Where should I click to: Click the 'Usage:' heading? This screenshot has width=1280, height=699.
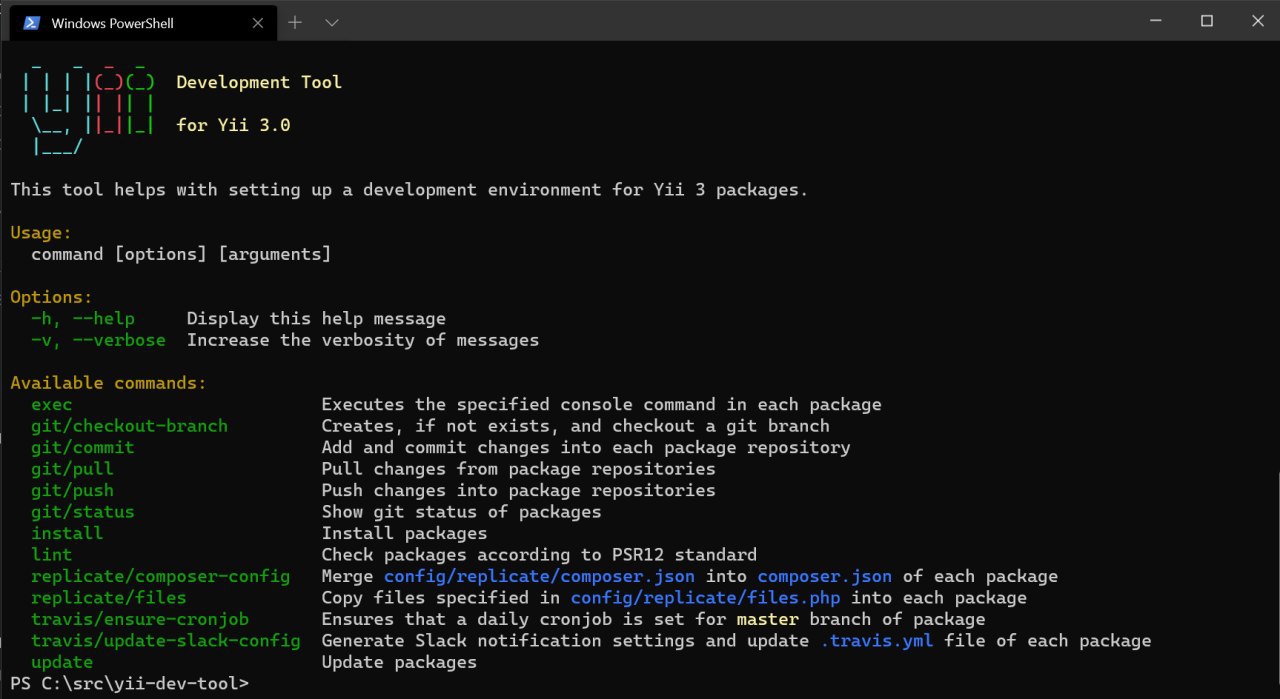click(x=41, y=233)
